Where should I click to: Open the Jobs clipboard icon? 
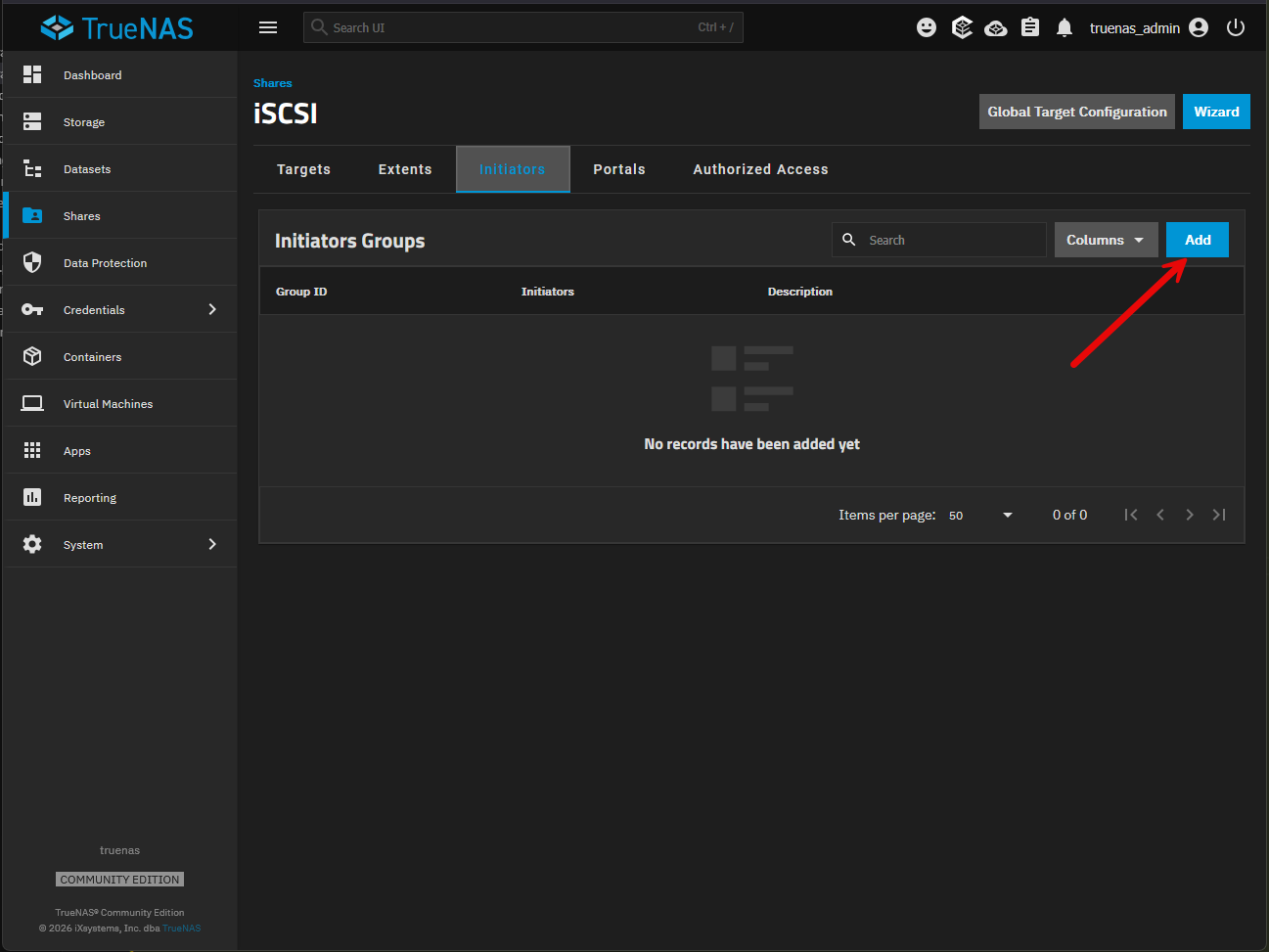tap(1030, 27)
